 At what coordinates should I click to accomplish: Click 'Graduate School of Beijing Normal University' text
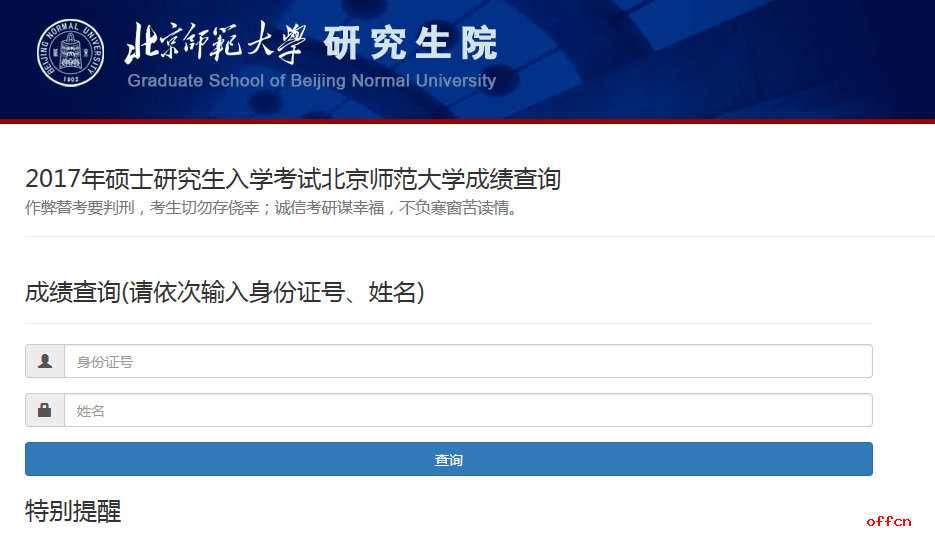coord(311,80)
